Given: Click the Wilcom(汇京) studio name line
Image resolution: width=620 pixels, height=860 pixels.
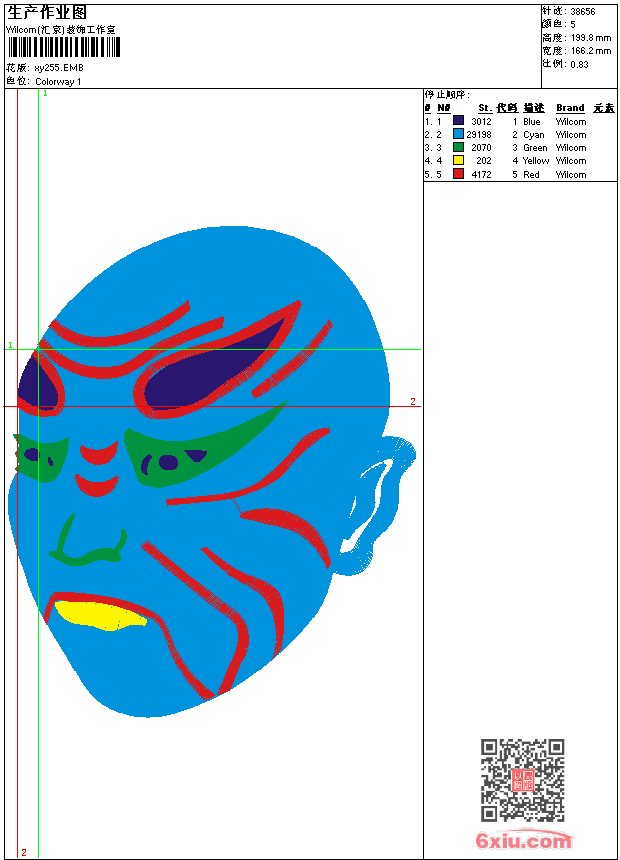Looking at the screenshot, I should (61, 30).
